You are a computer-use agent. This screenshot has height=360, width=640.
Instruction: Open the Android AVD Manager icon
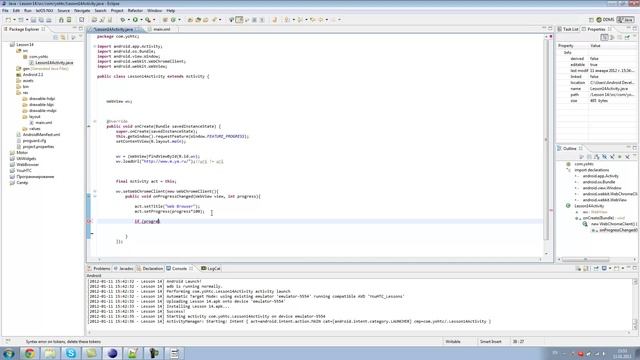[69, 20]
